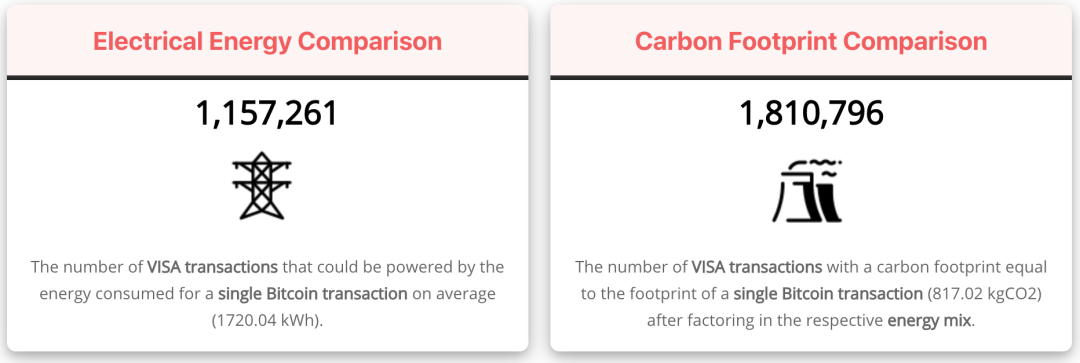Click the 1720.04 kWh value

coord(267,321)
